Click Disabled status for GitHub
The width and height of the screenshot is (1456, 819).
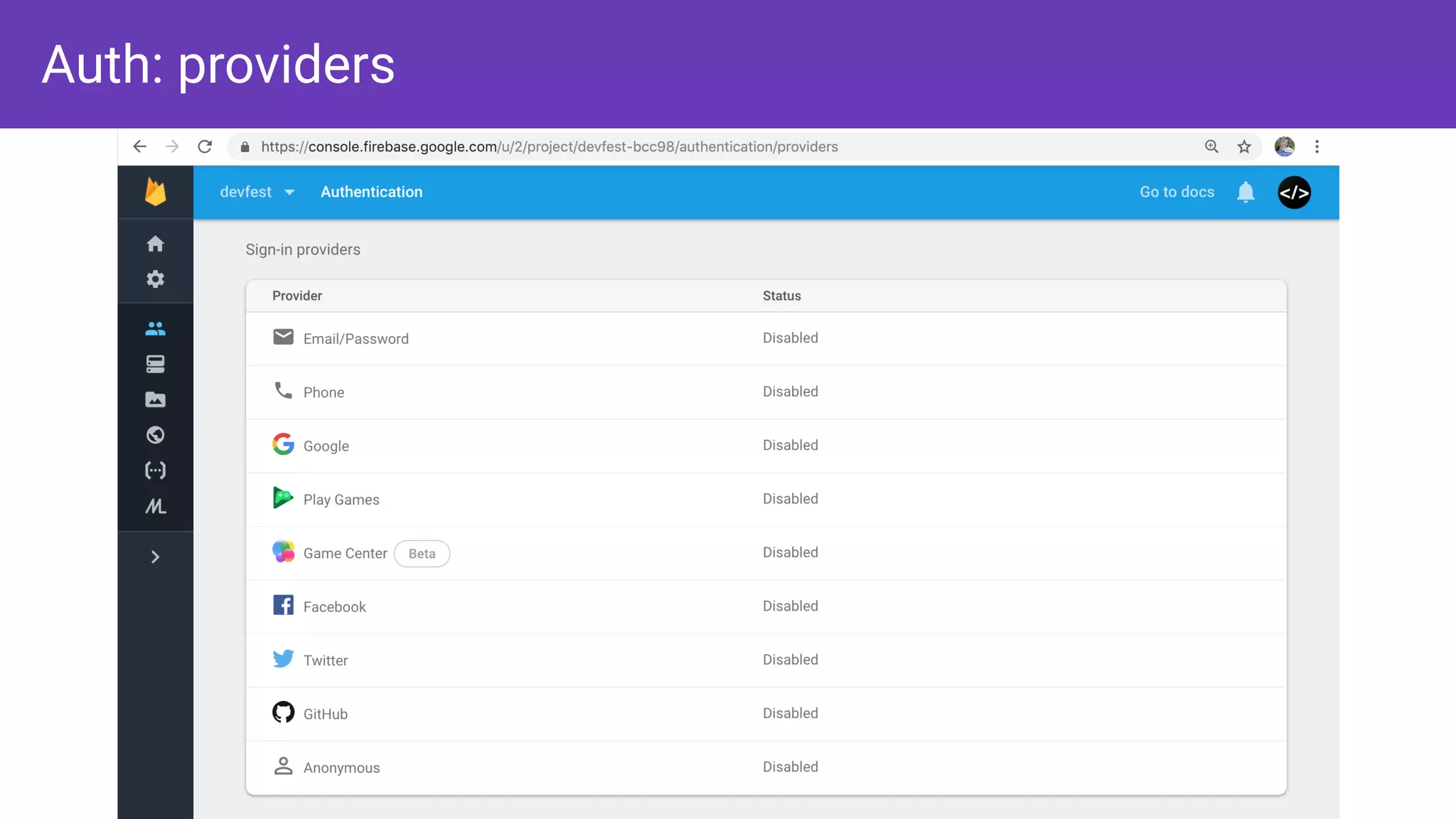(790, 713)
